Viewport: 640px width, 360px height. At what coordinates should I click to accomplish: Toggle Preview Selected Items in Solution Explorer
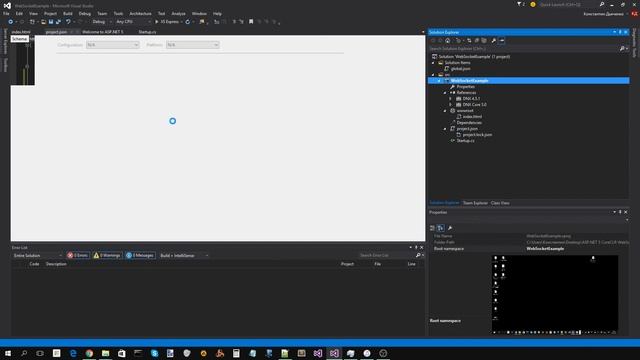click(x=502, y=40)
